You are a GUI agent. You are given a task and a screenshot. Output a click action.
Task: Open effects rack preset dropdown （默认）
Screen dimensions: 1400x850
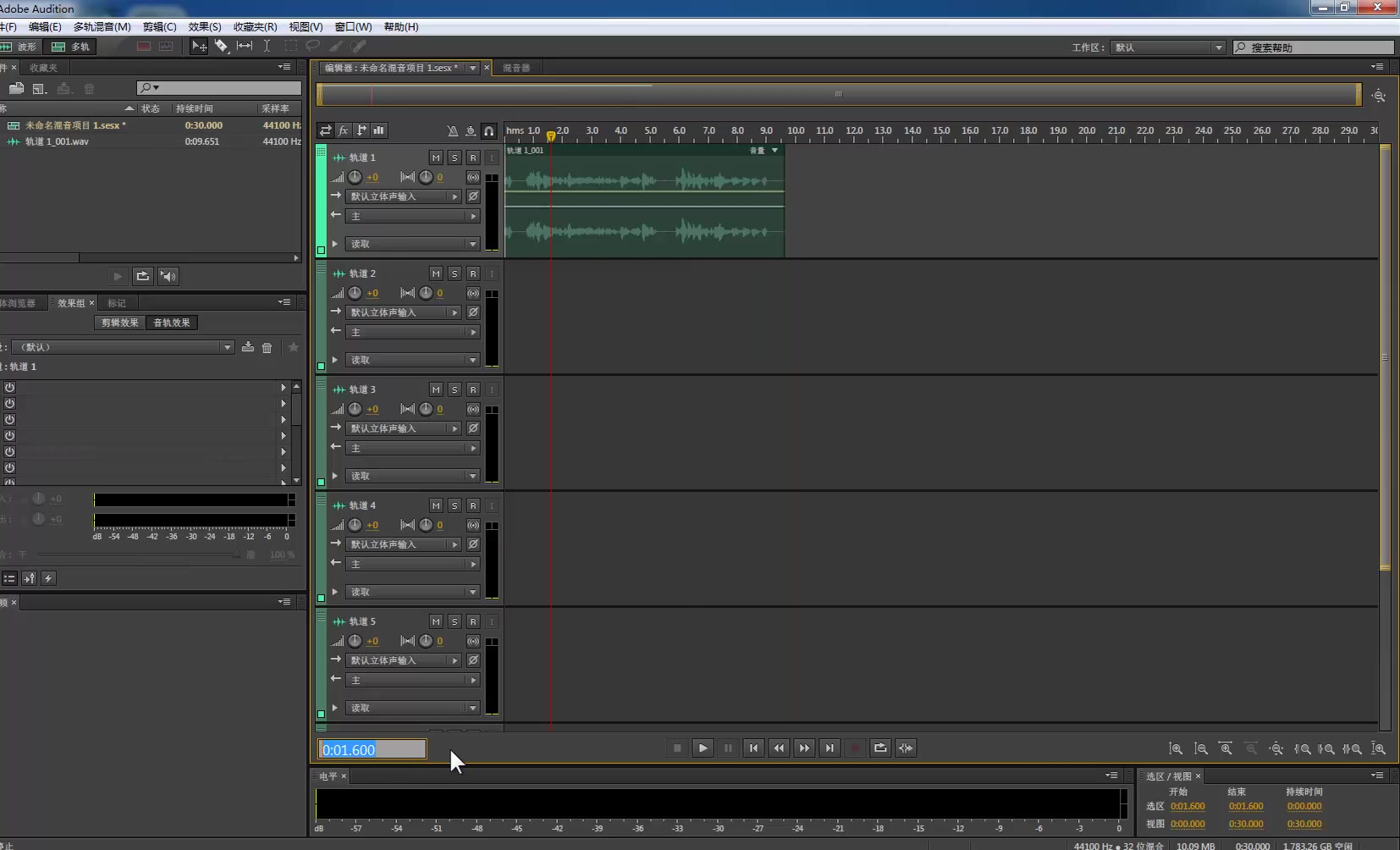(x=122, y=347)
